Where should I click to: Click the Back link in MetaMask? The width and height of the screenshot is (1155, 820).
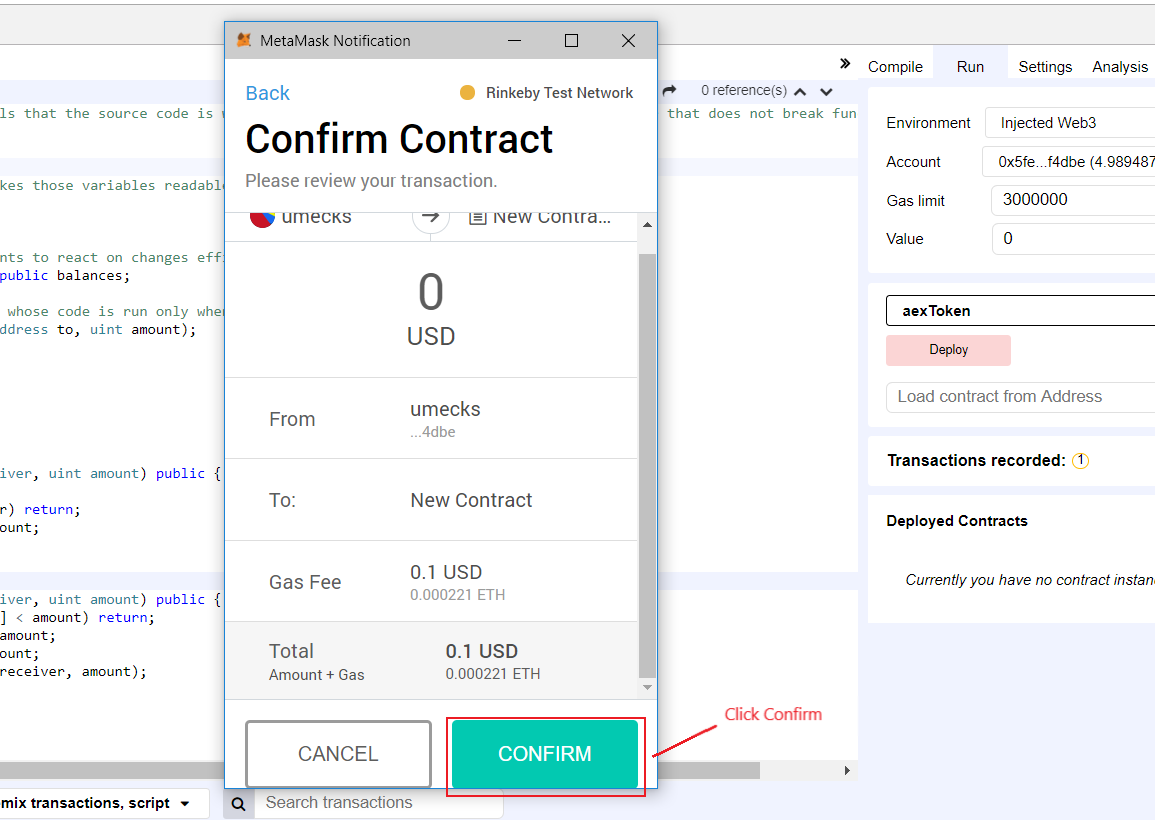(267, 92)
